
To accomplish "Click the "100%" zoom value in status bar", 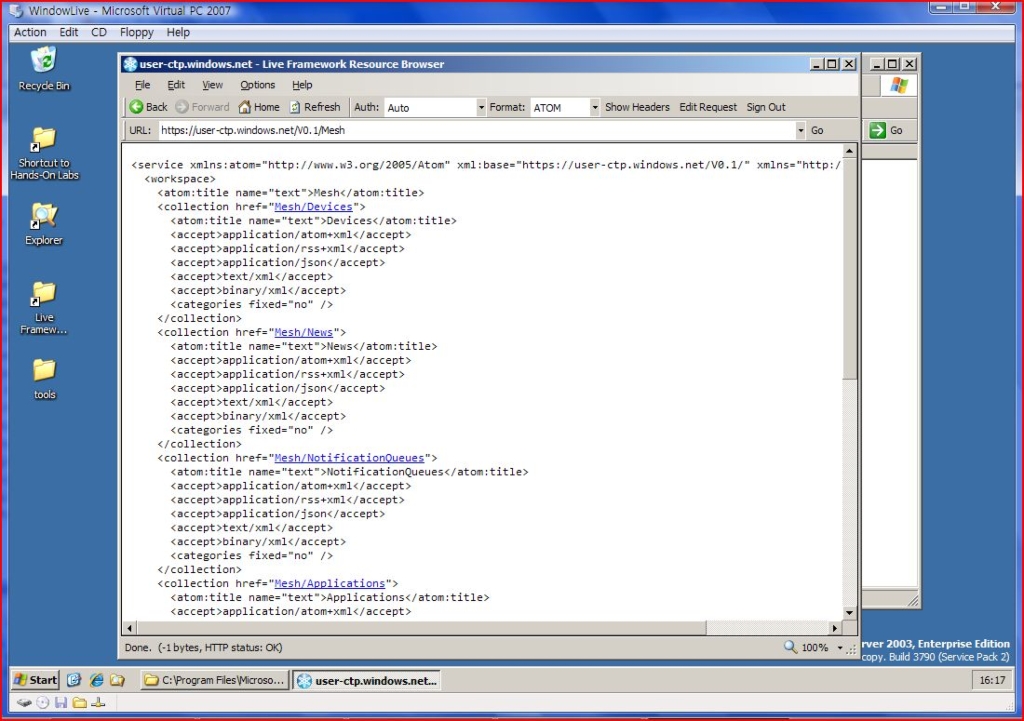I will (814, 648).
